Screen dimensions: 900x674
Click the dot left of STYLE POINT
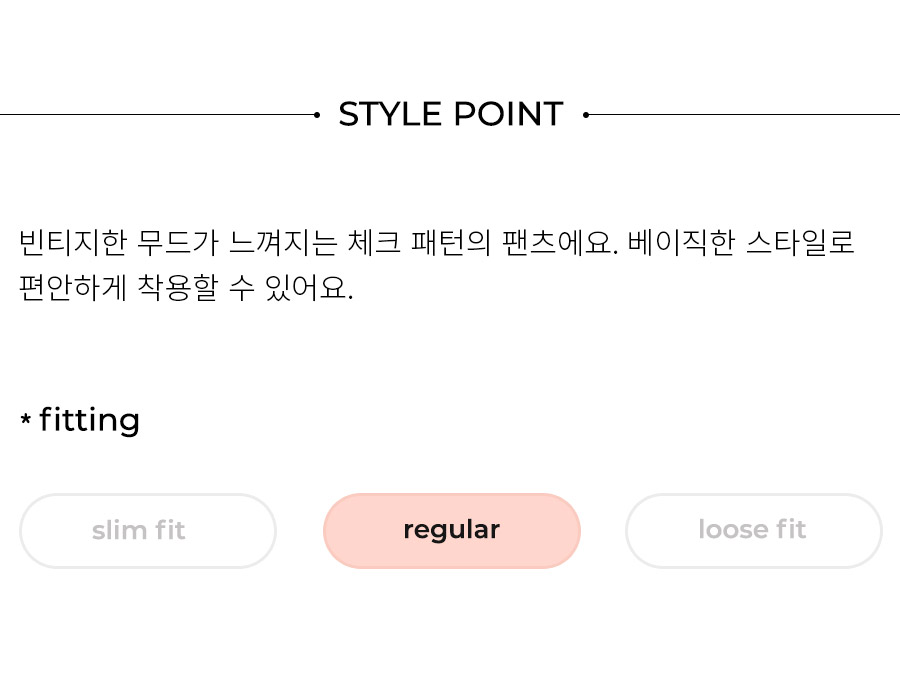click(x=317, y=115)
